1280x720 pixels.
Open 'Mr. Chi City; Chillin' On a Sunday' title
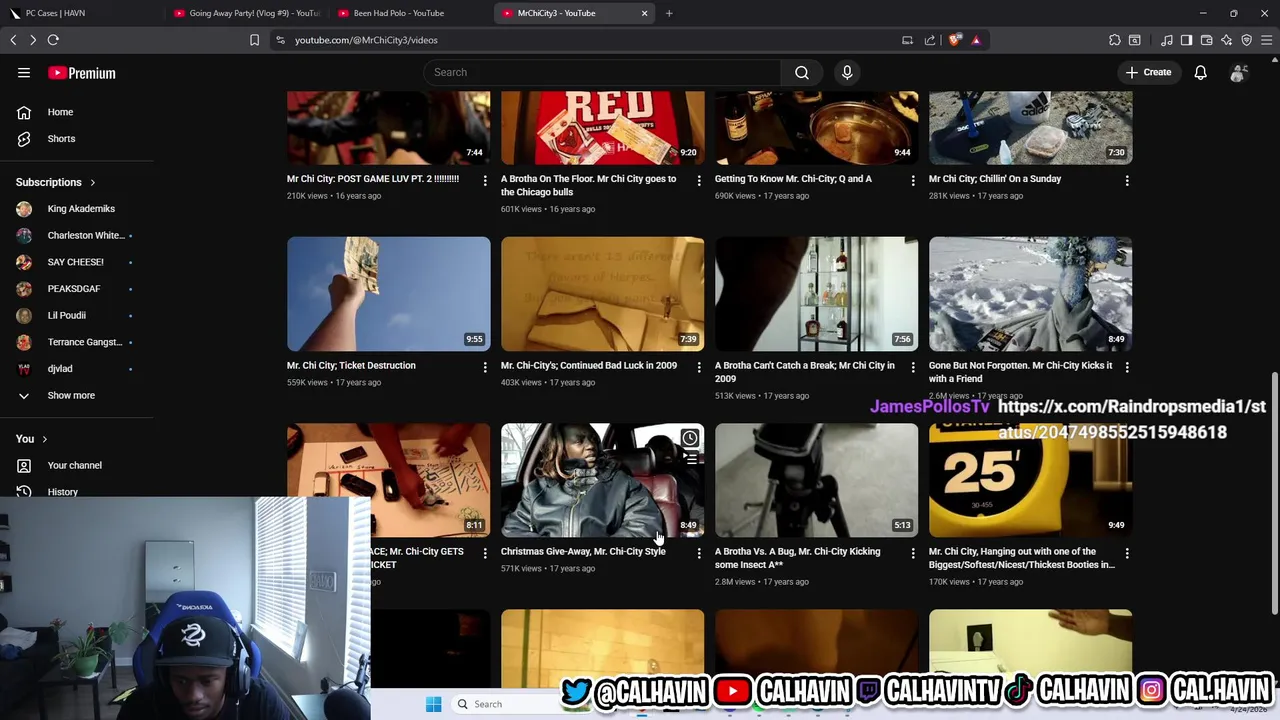point(995,179)
